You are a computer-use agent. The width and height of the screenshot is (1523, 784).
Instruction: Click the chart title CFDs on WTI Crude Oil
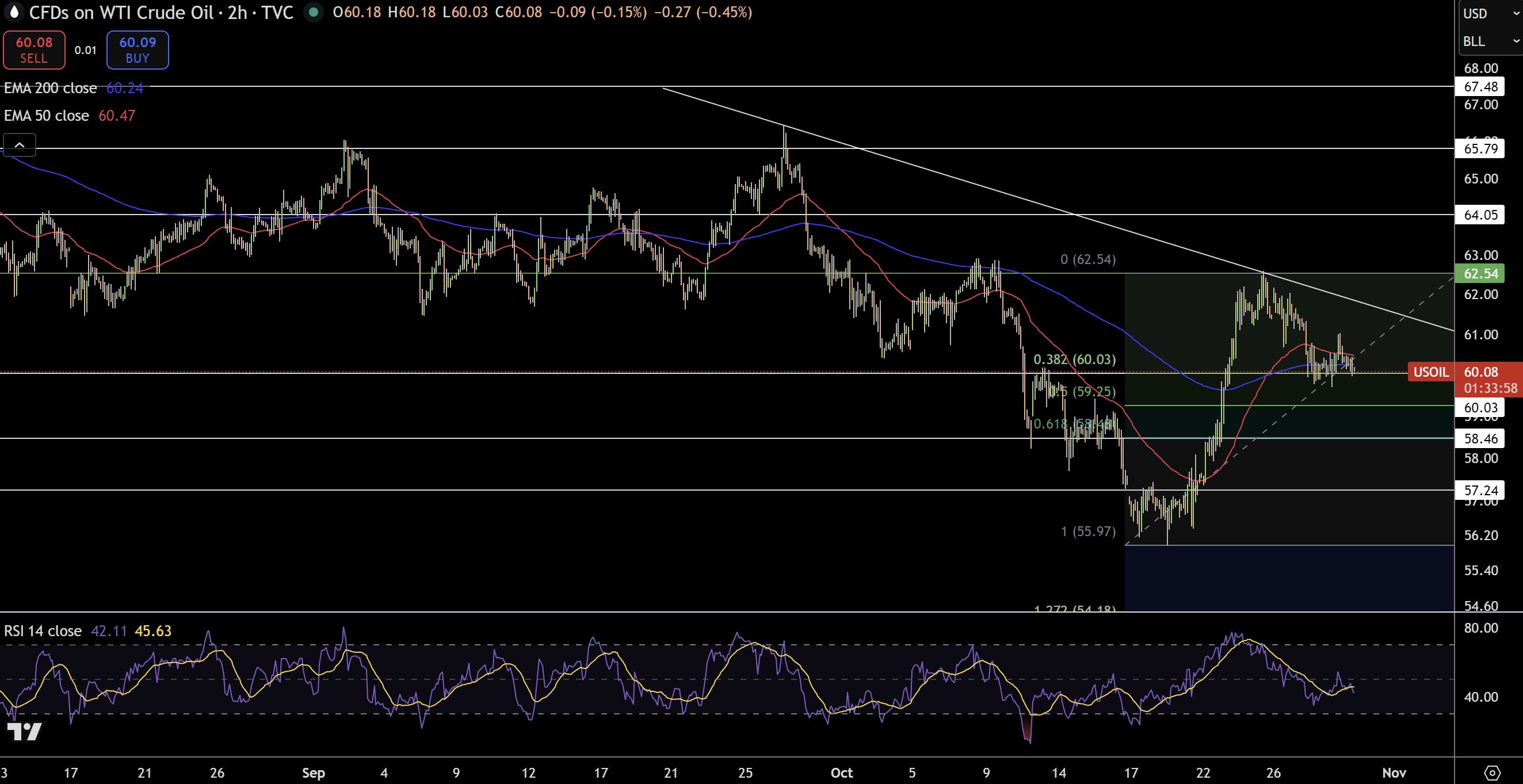pos(121,13)
